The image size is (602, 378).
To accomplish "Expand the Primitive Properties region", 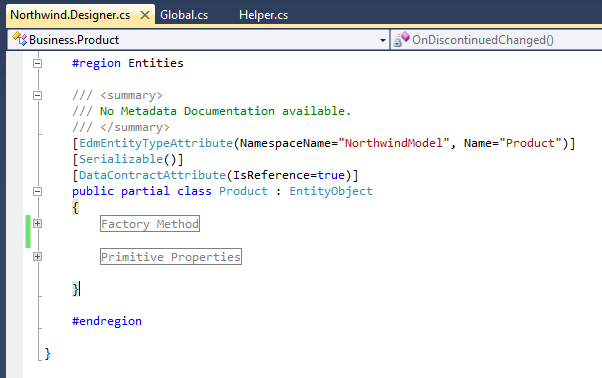I will 37,257.
